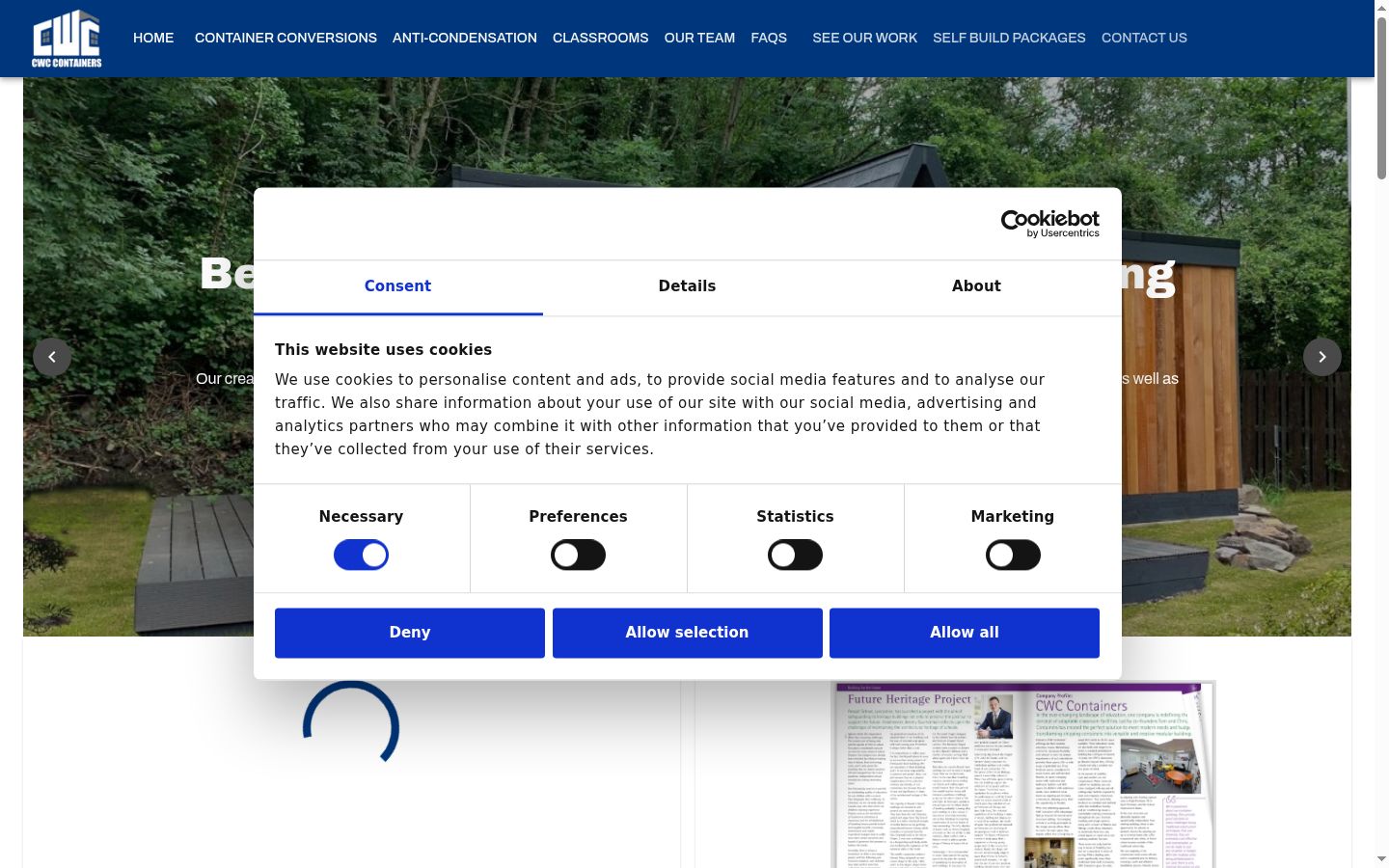Go to the Home page
Viewport: 1389px width, 868px height.
(153, 38)
